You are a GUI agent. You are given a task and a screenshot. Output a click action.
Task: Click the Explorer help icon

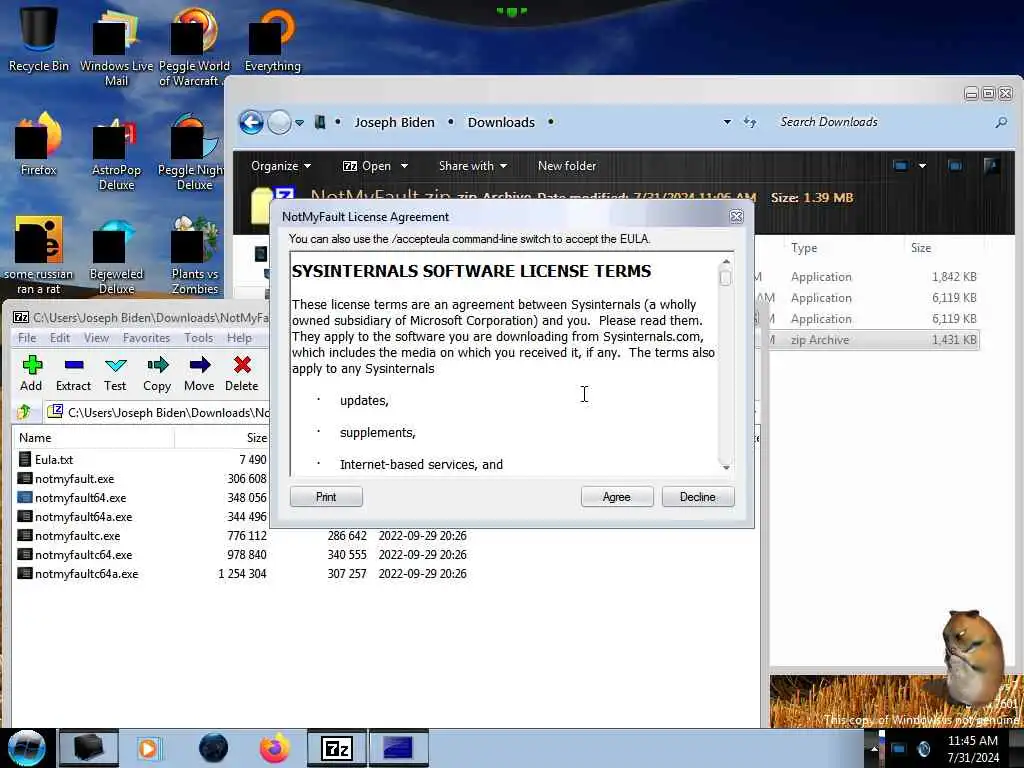point(992,166)
